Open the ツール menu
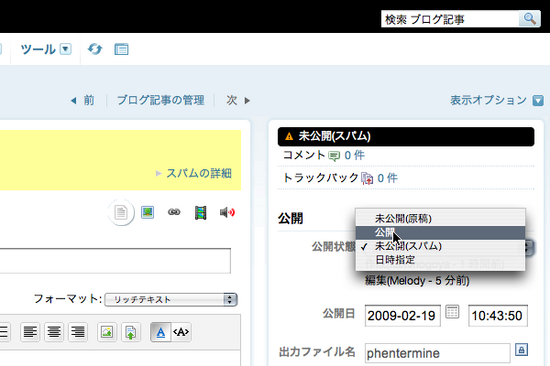 (x=38, y=49)
